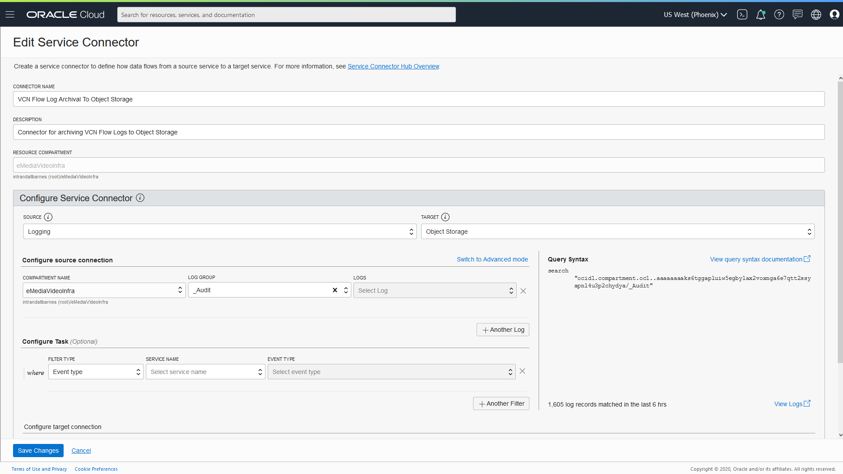Add Another Log
Screen dimensions: 843x474
[503, 330]
